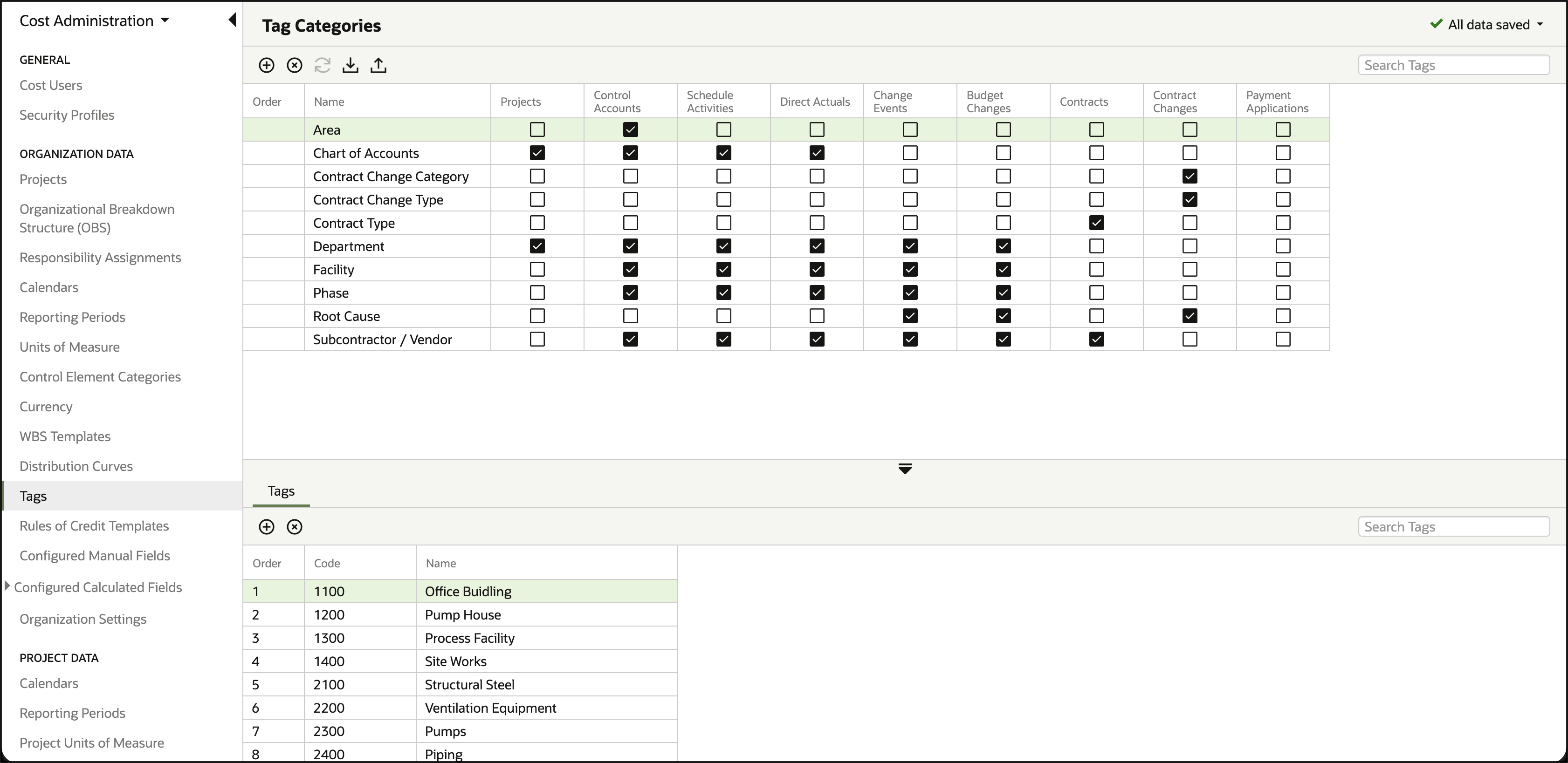The height and width of the screenshot is (763, 1568).
Task: Open Distribution Curves
Action: pyautogui.click(x=76, y=466)
